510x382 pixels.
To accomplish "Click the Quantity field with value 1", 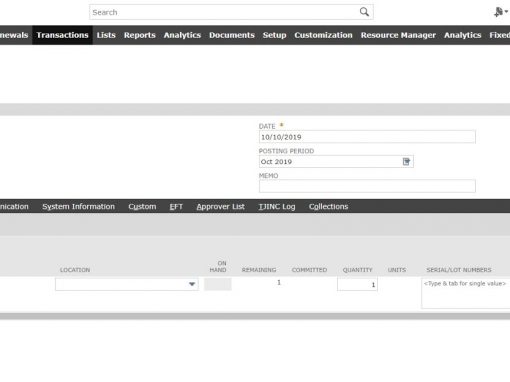I will click(357, 284).
